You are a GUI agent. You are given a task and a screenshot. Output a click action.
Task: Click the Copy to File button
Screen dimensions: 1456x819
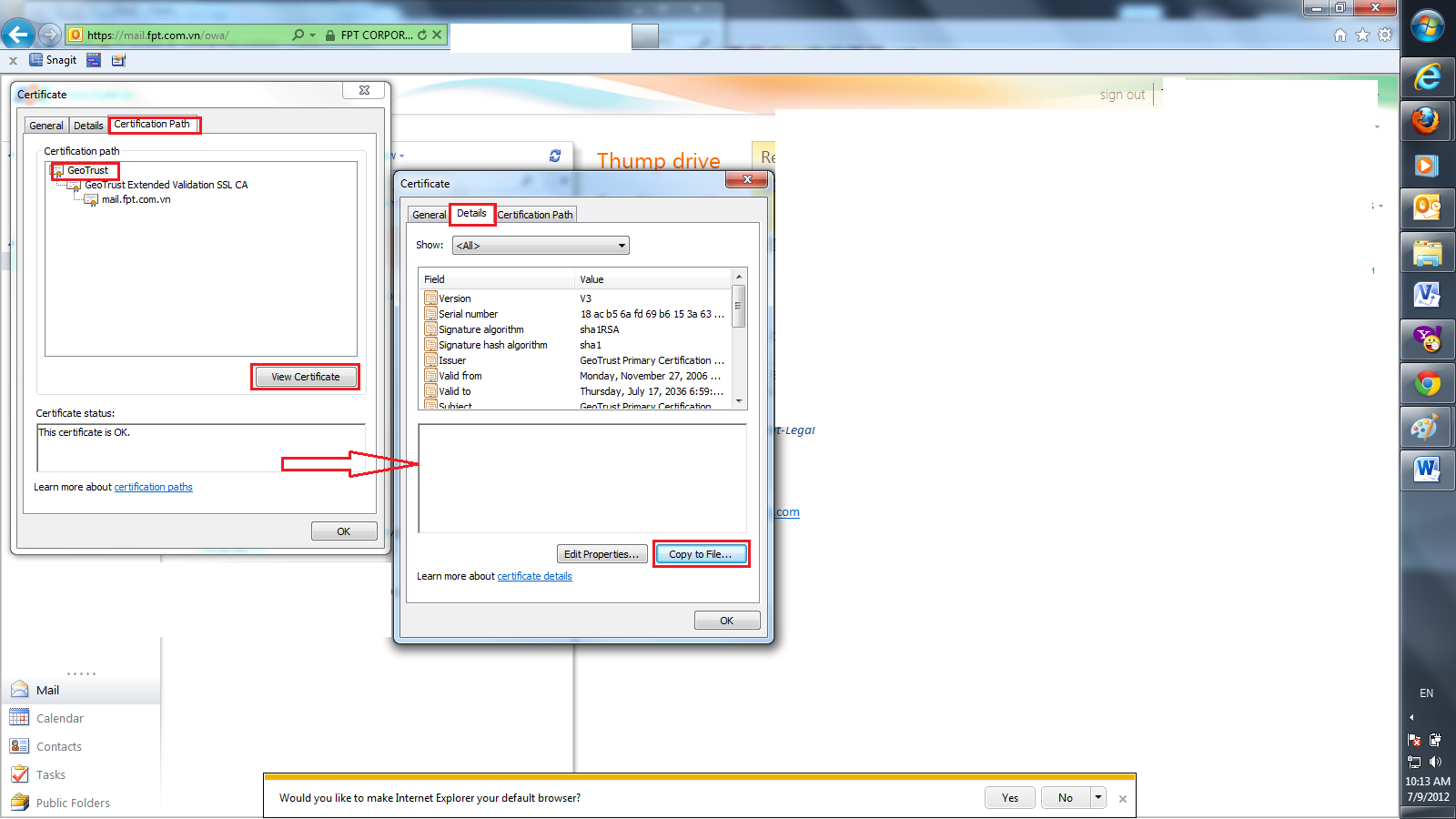(701, 554)
